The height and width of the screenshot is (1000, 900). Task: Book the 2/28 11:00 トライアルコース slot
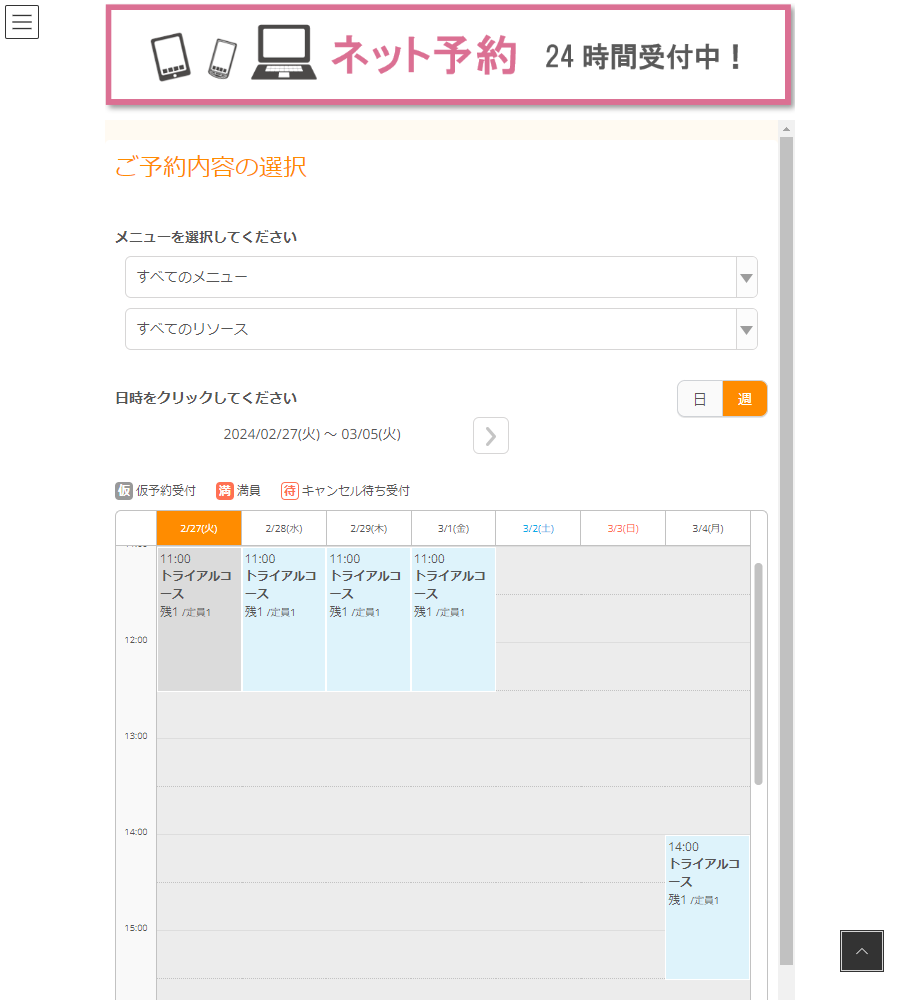tap(284, 619)
